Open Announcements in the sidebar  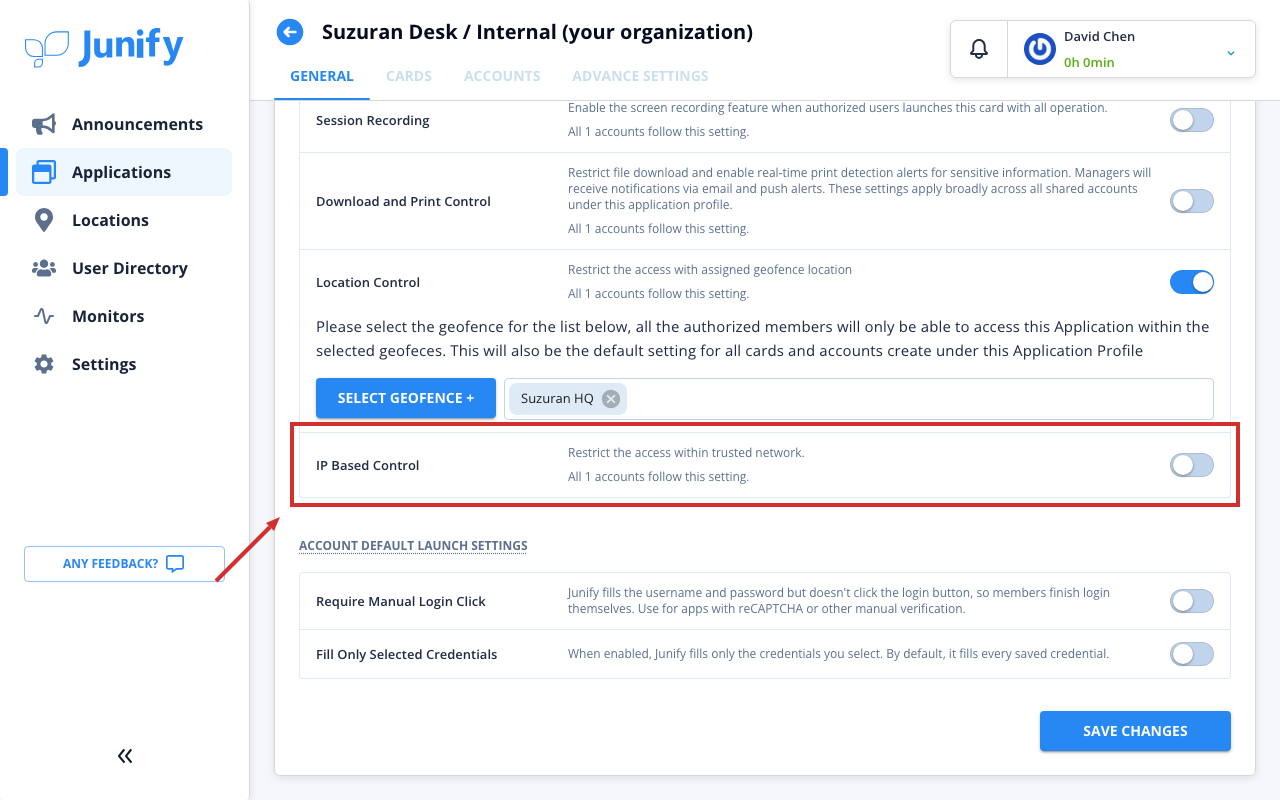click(124, 124)
